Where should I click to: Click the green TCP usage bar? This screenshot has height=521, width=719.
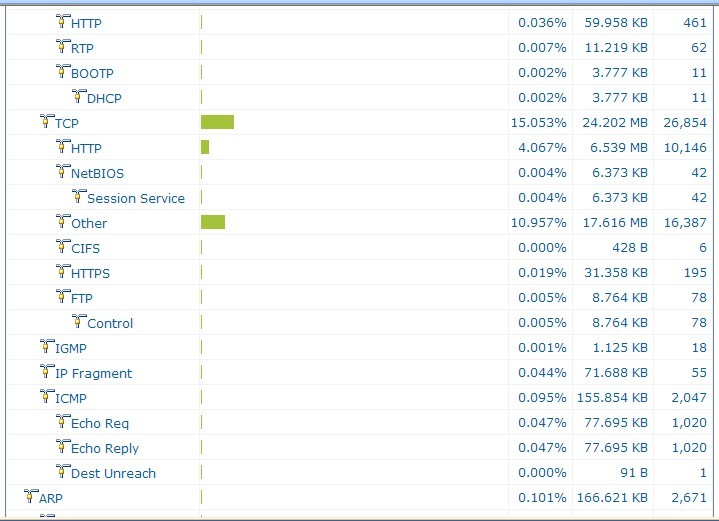pyautogui.click(x=217, y=122)
